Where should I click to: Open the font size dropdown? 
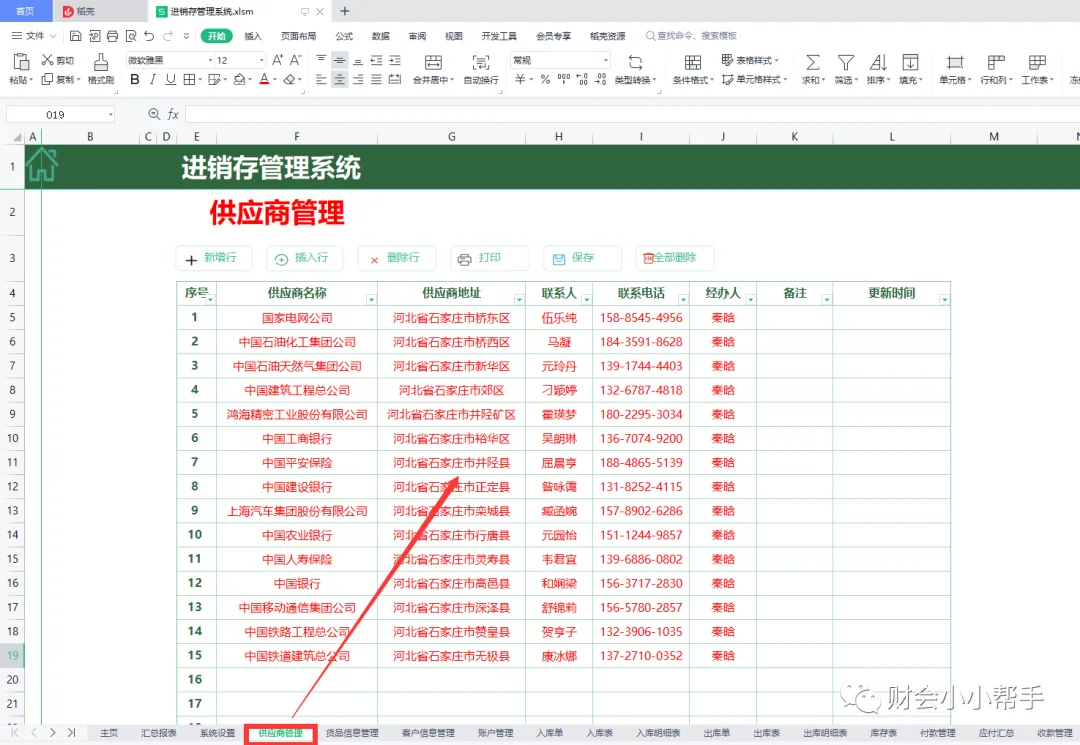261,61
